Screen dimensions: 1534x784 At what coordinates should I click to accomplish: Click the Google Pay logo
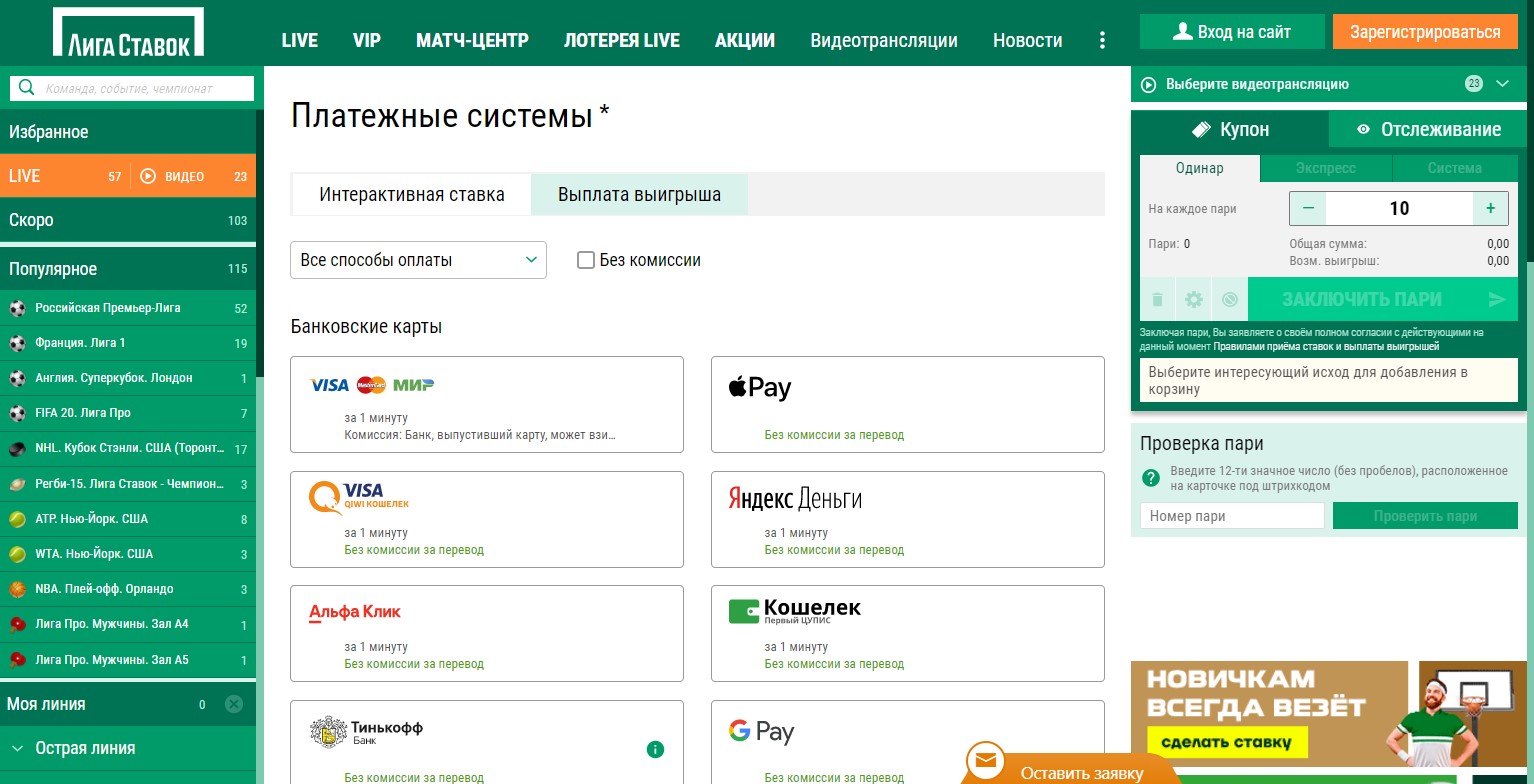761,732
